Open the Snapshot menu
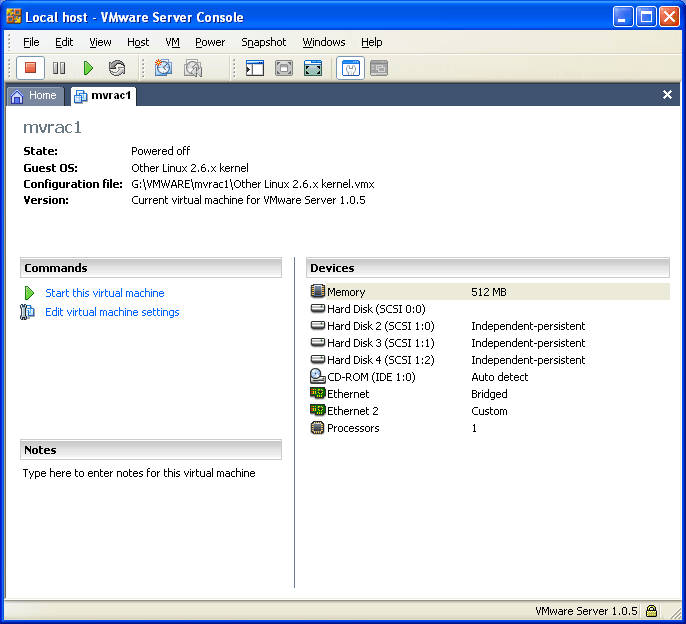This screenshot has width=686, height=624. pyautogui.click(x=263, y=42)
